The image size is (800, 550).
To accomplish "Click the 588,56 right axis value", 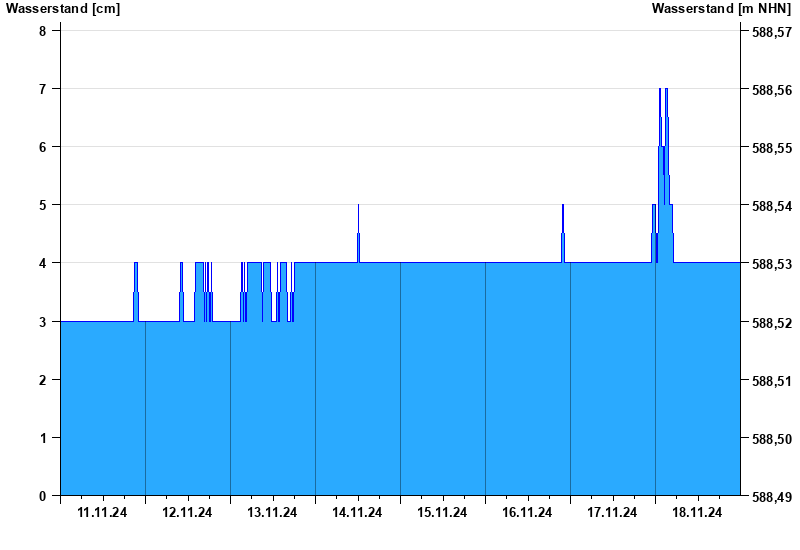I will point(772,90).
